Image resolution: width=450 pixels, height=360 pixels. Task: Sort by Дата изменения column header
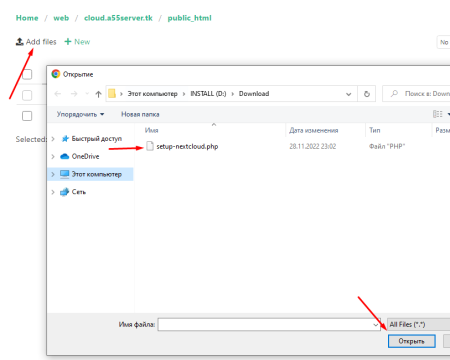click(x=313, y=130)
